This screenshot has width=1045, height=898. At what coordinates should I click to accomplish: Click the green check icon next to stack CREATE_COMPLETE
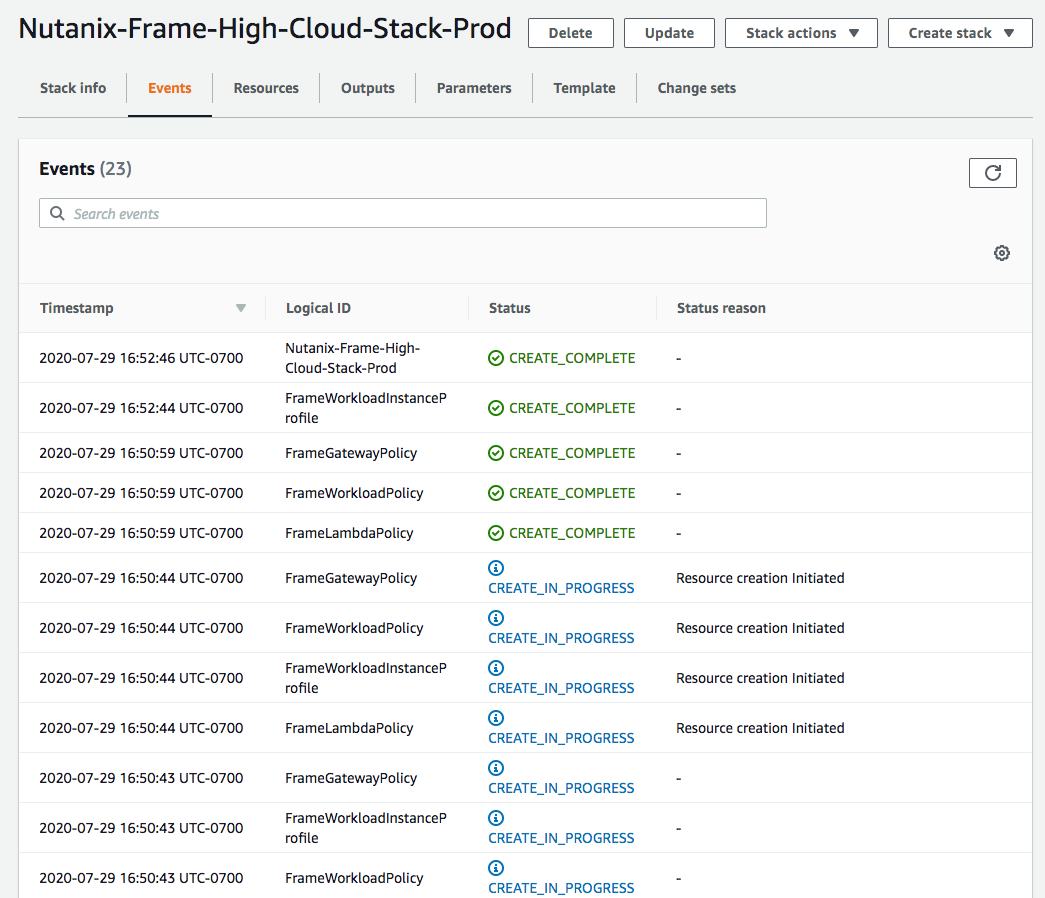click(x=496, y=357)
